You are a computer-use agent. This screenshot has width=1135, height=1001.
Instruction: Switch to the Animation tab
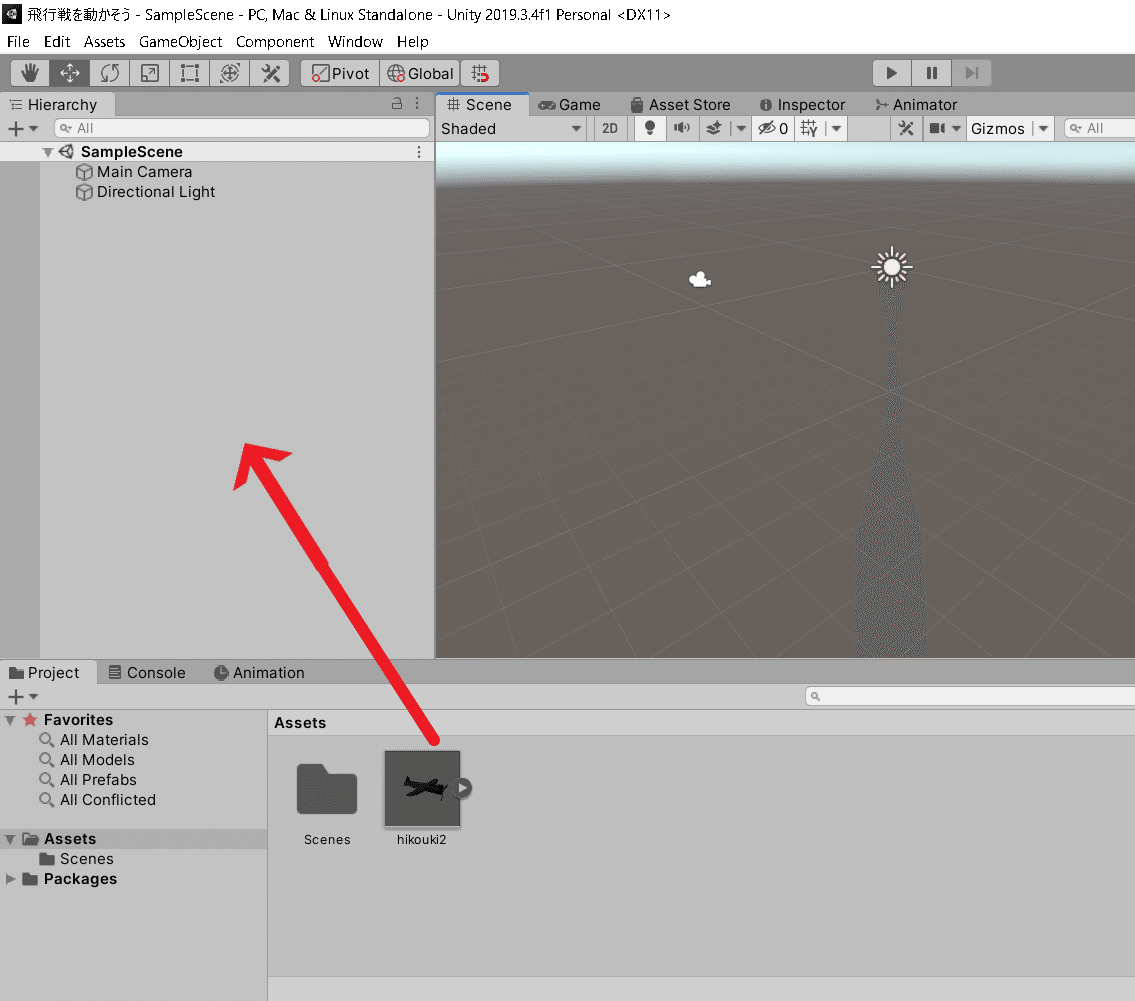[x=259, y=672]
